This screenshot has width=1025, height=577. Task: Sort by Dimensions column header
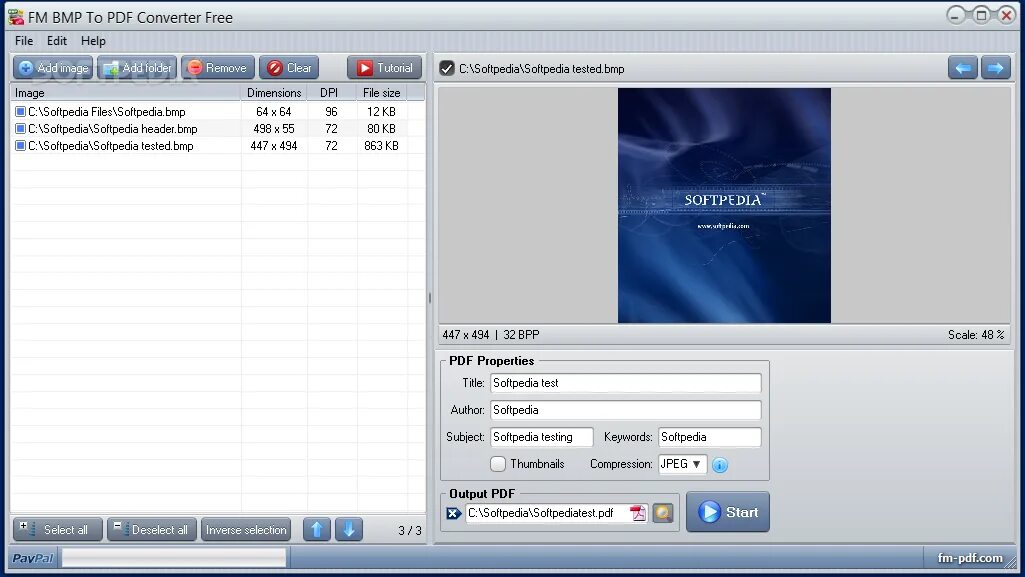coord(274,93)
